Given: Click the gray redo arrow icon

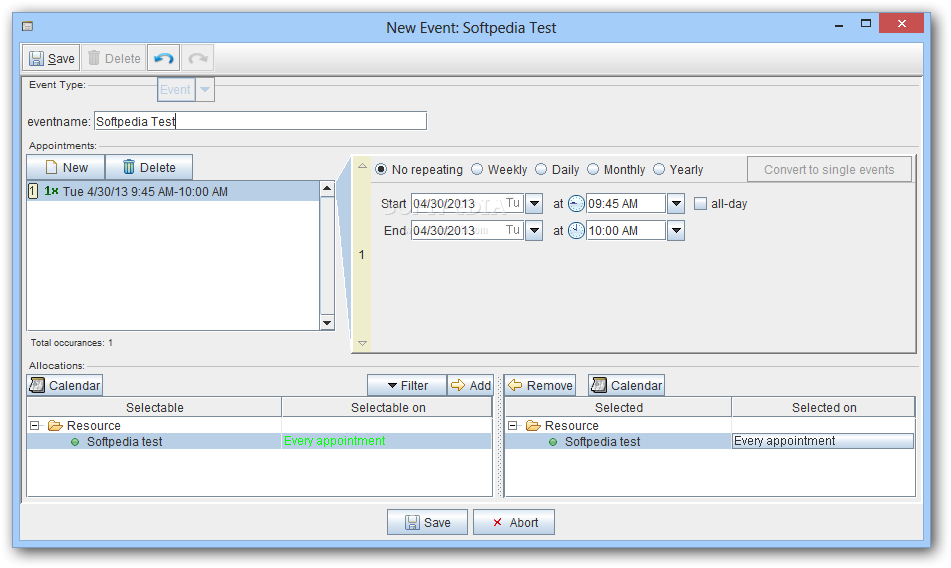Looking at the screenshot, I should pyautogui.click(x=198, y=58).
